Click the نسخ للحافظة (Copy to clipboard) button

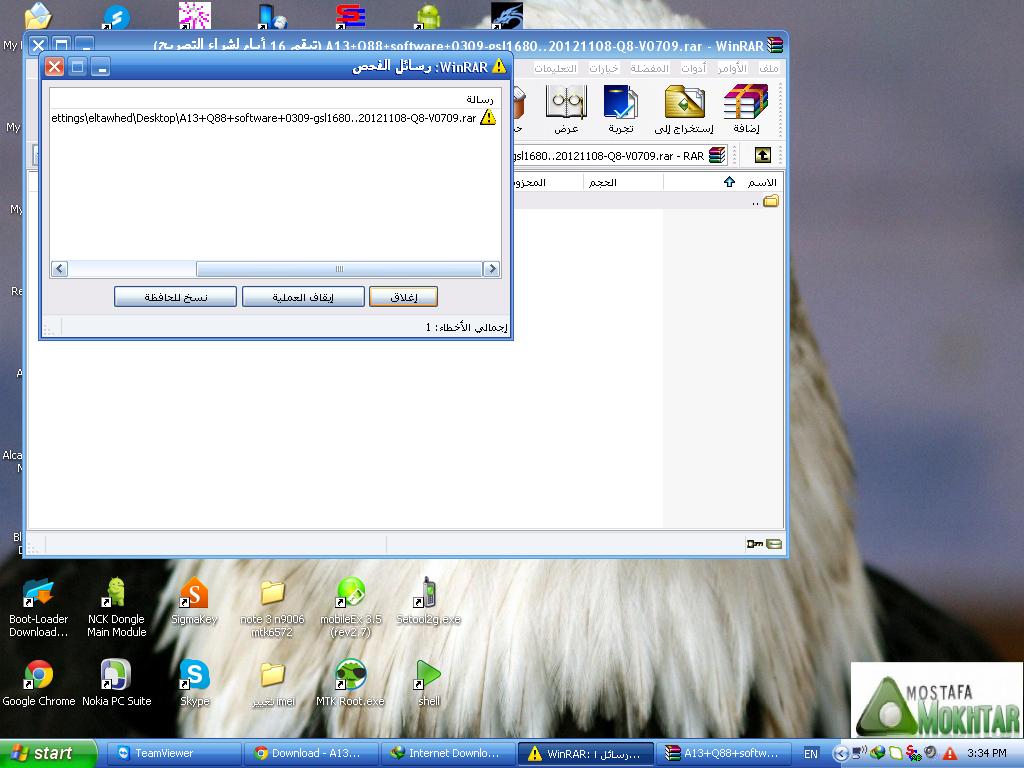tap(176, 296)
